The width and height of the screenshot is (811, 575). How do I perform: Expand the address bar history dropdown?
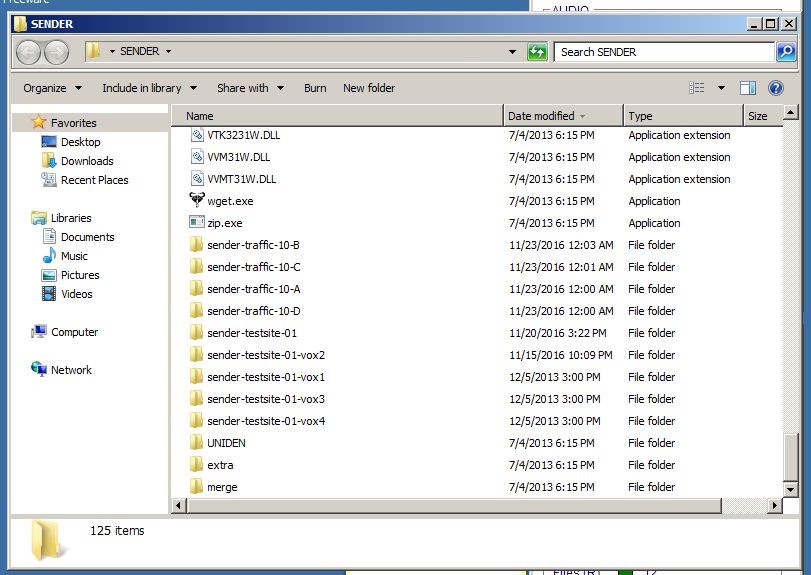pos(512,52)
